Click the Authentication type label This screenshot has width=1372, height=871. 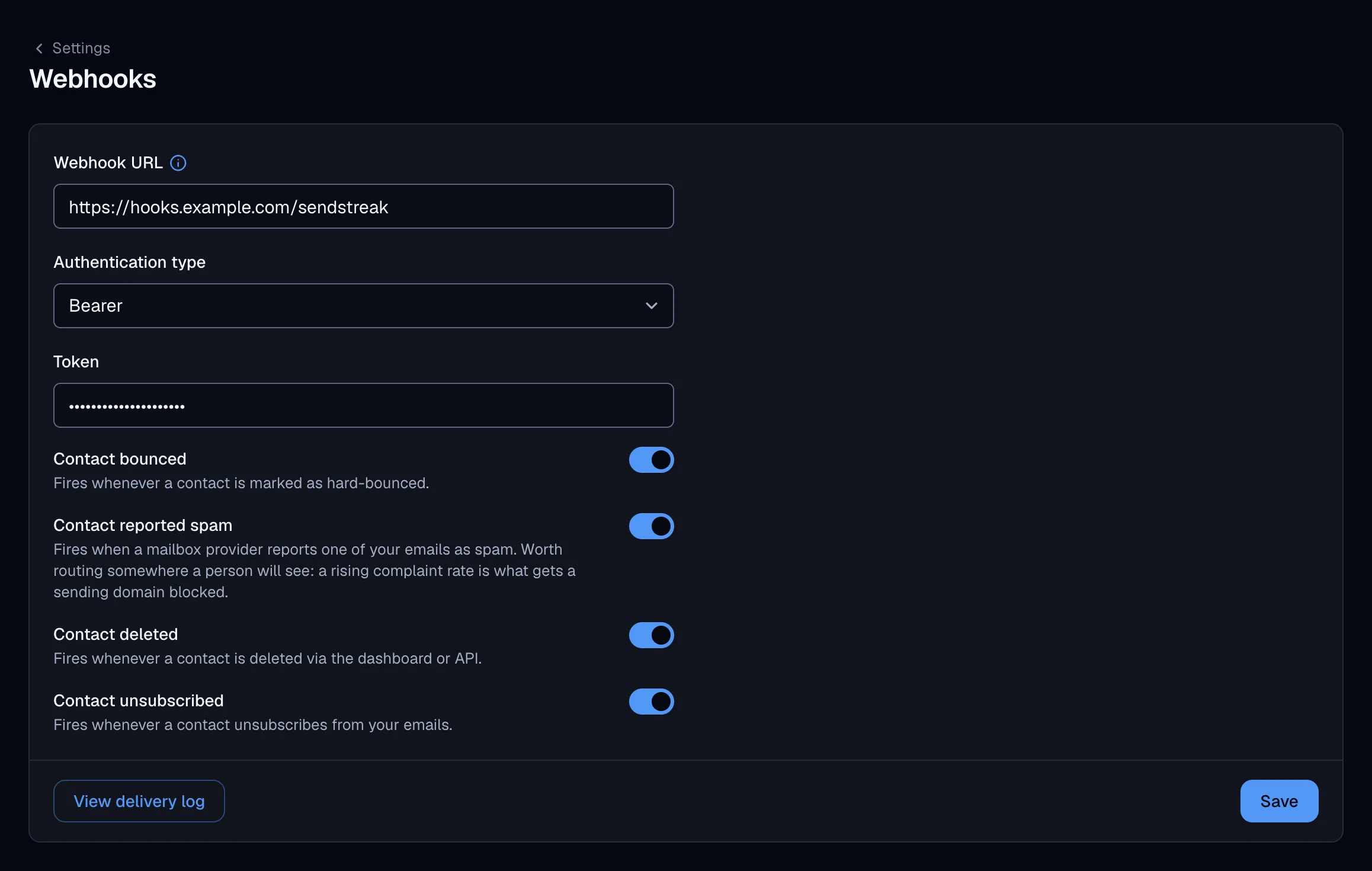pyautogui.click(x=130, y=262)
